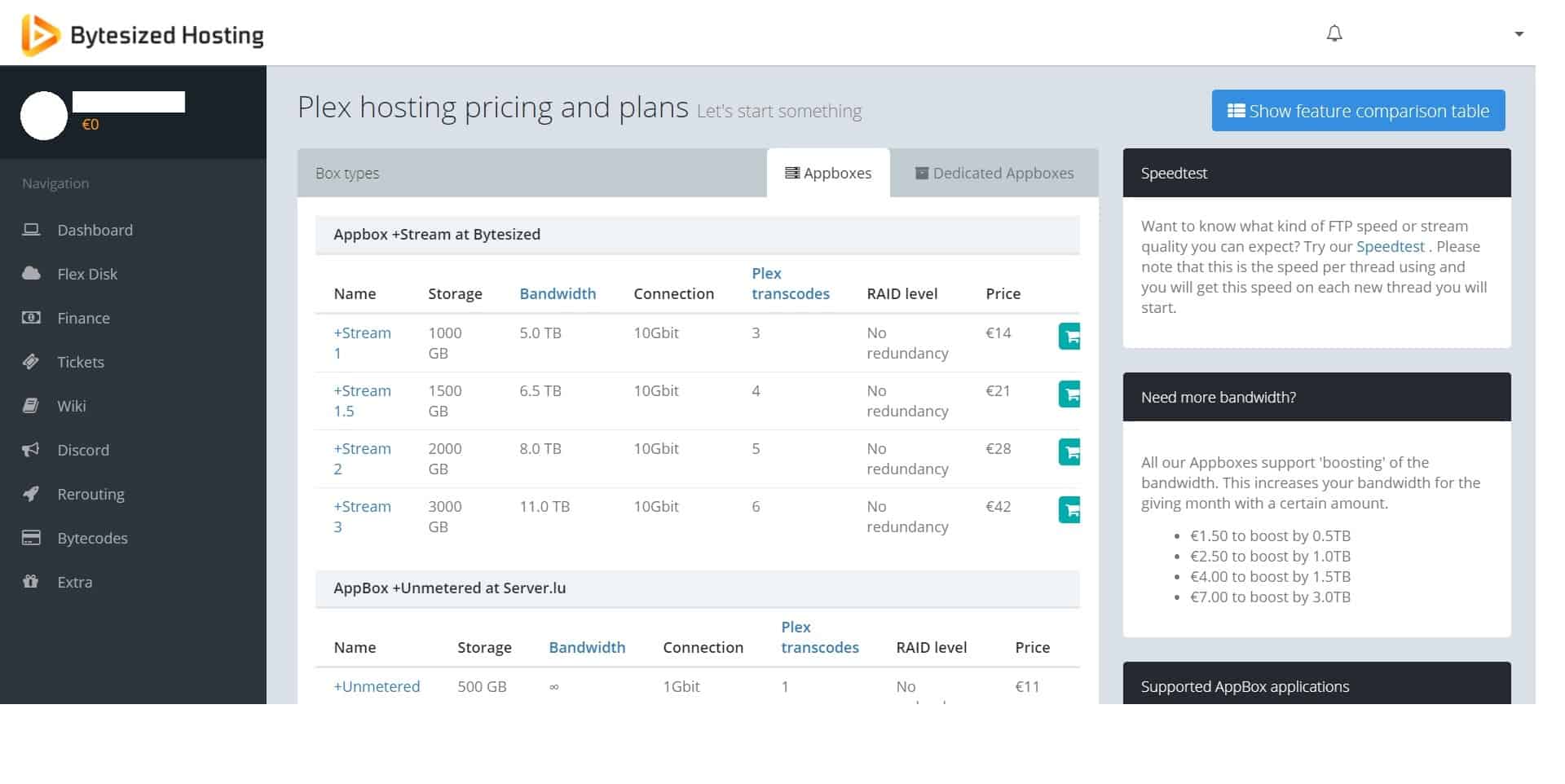Image resolution: width=1565 pixels, height=784 pixels.
Task: Open Bytecodes from the navigation
Action: pos(92,538)
